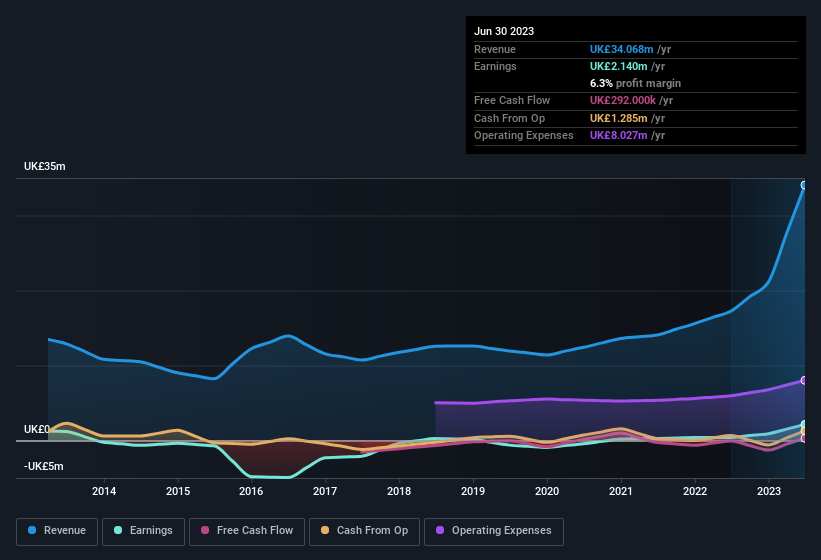The height and width of the screenshot is (560, 821).
Task: Toggle the Cash From Op legend button
Action: tap(364, 531)
